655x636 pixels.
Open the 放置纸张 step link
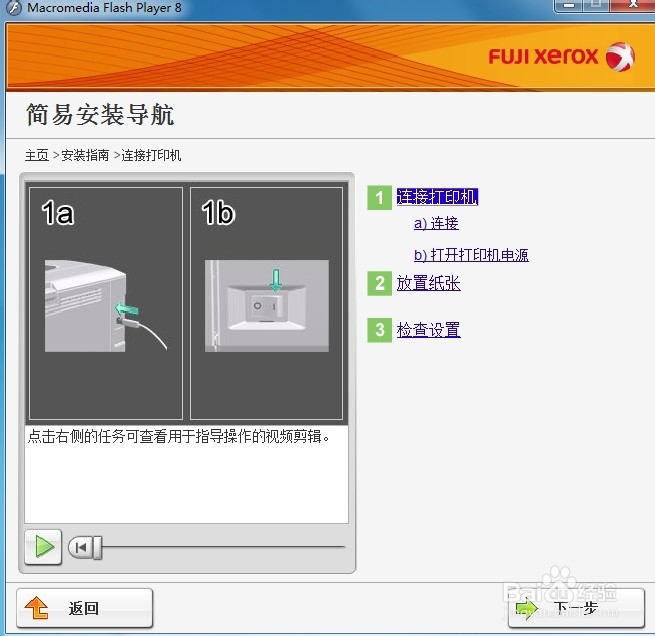click(x=428, y=284)
